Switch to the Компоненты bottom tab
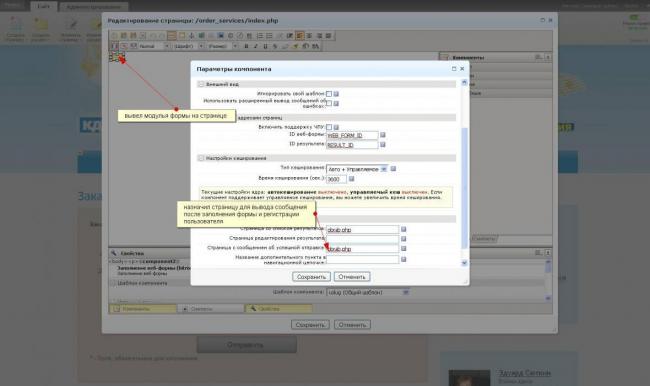The width and height of the screenshot is (650, 386). [143, 308]
